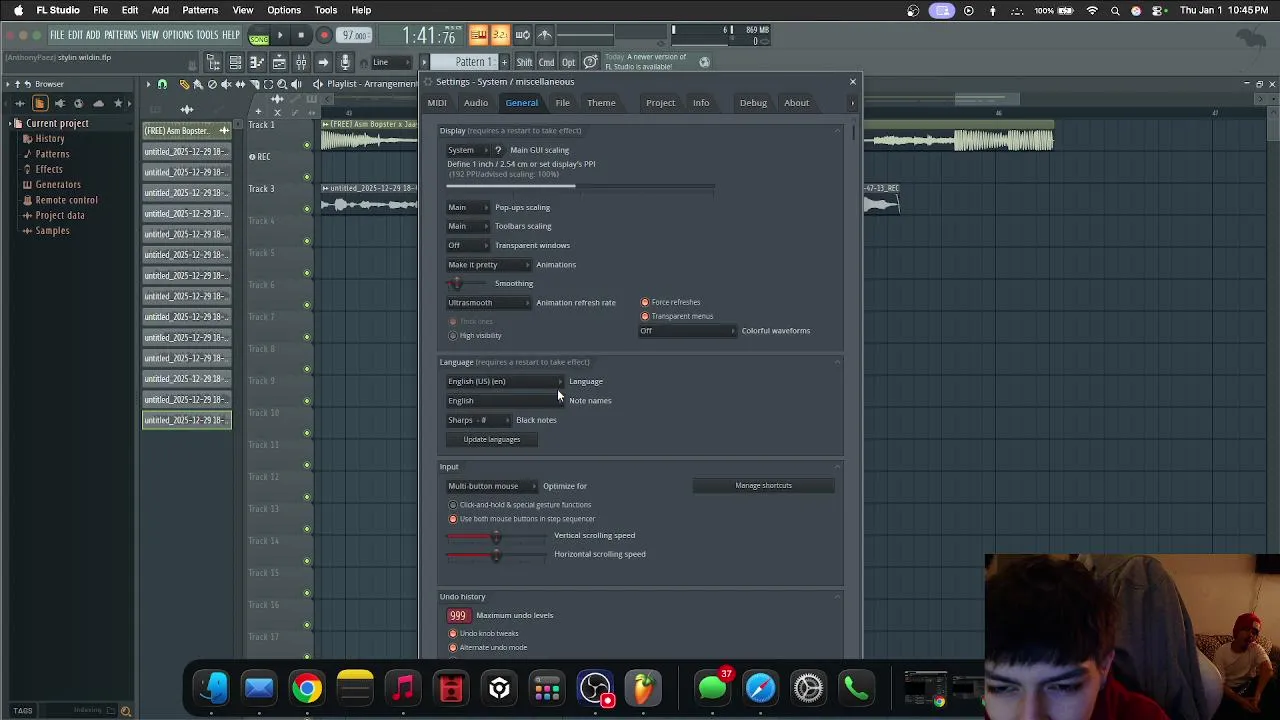1280x720 pixels.
Task: Open the About tab
Action: point(796,103)
